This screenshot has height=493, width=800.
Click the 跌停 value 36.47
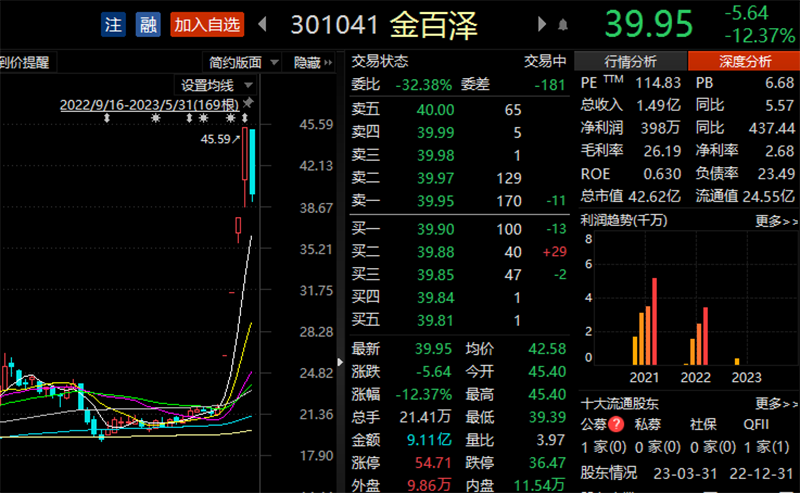547,463
